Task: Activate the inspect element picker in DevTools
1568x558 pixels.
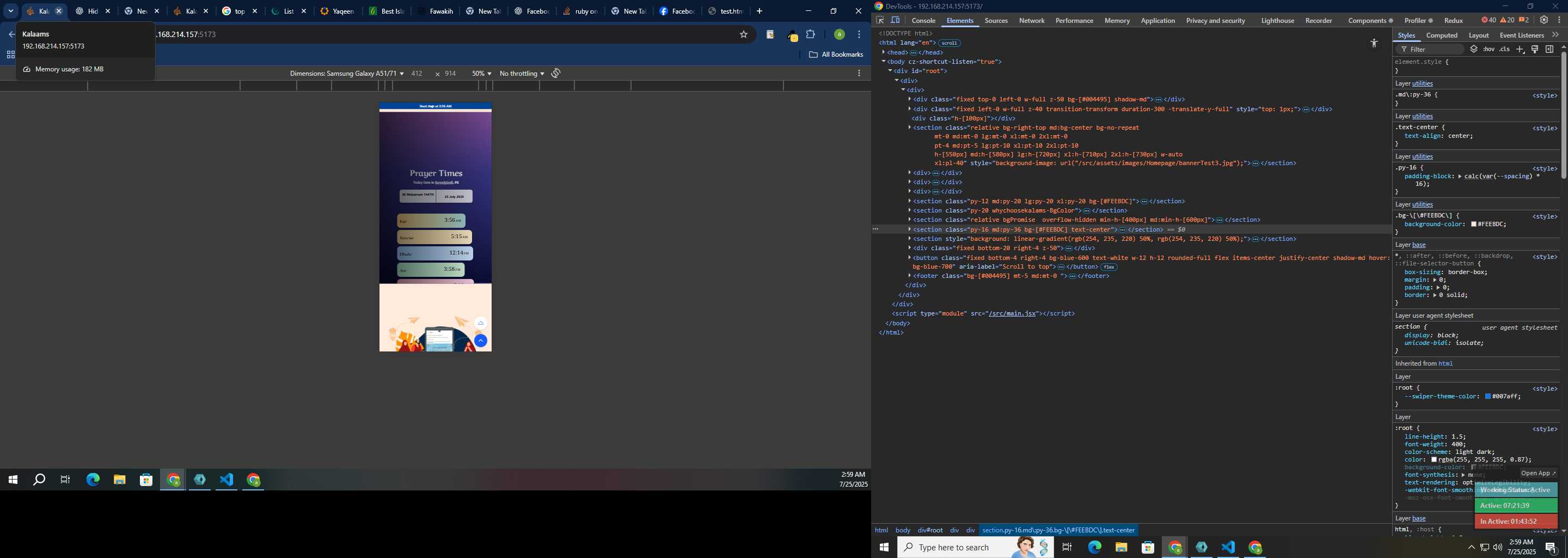Action: coord(880,20)
